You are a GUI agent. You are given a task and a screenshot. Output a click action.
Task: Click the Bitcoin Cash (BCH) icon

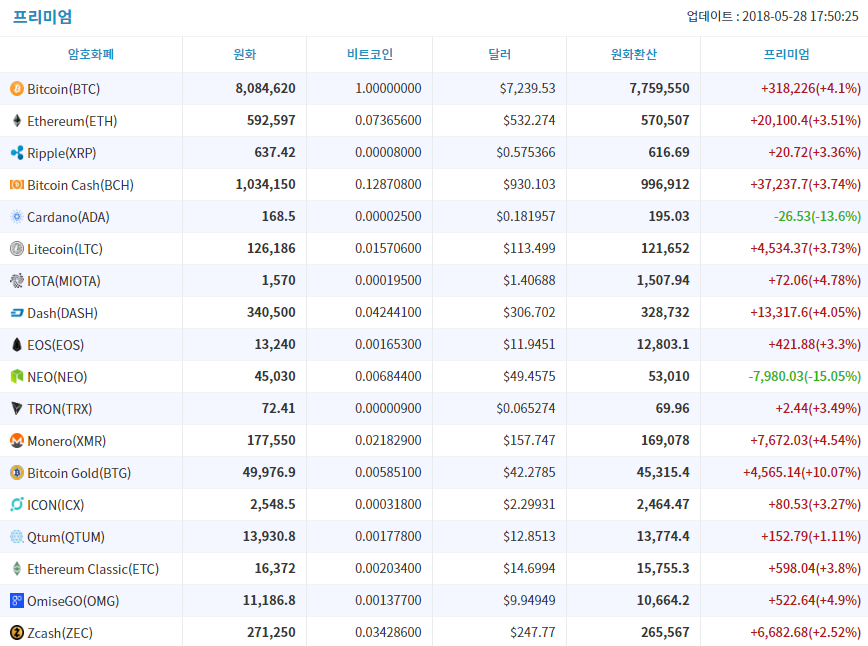[17, 184]
